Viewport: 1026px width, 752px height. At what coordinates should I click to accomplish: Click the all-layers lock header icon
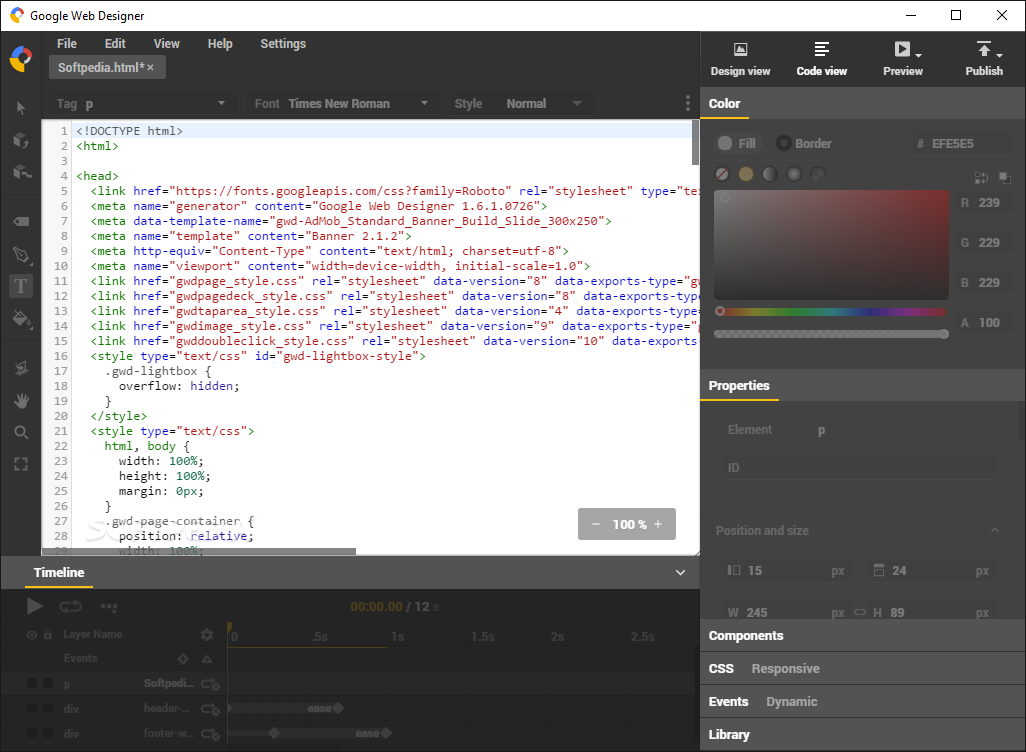(x=48, y=635)
